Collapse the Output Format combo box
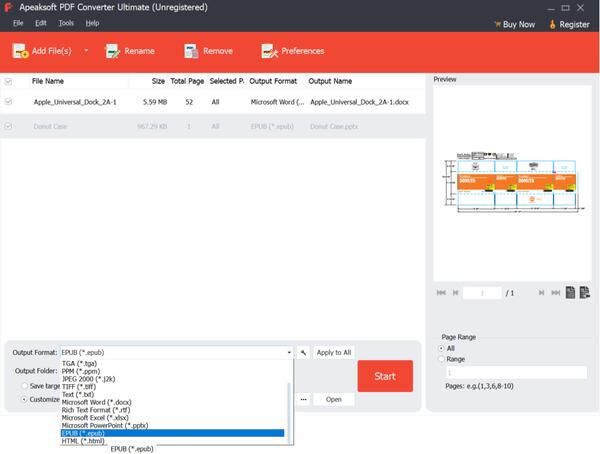Viewport: 600px width, 454px height. 289,353
